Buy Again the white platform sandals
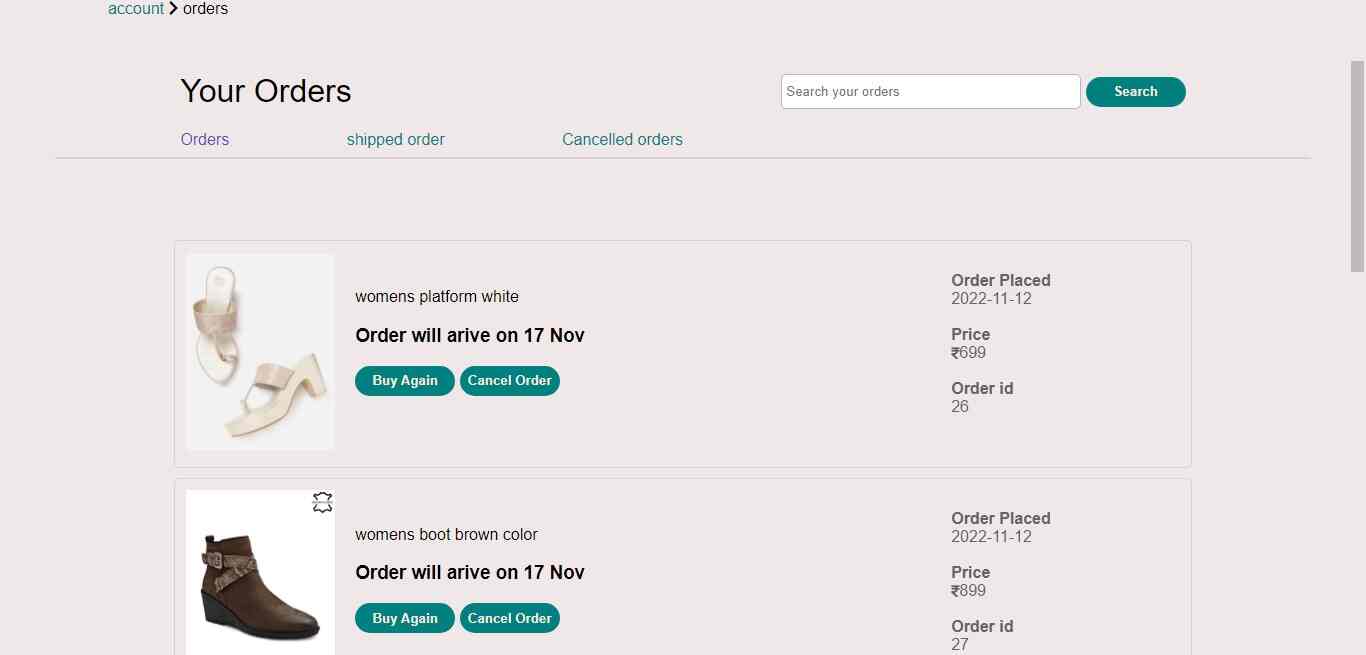1366x655 pixels. coord(405,380)
